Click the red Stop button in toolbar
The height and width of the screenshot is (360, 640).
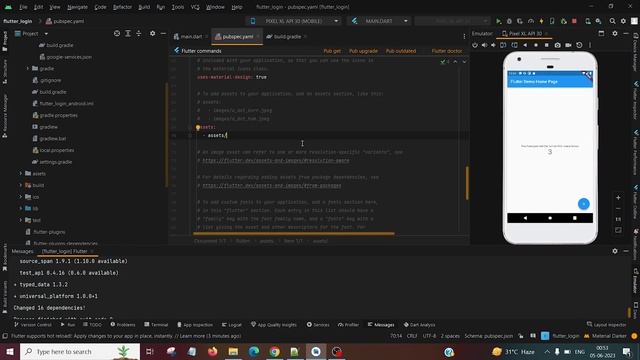click(574, 21)
